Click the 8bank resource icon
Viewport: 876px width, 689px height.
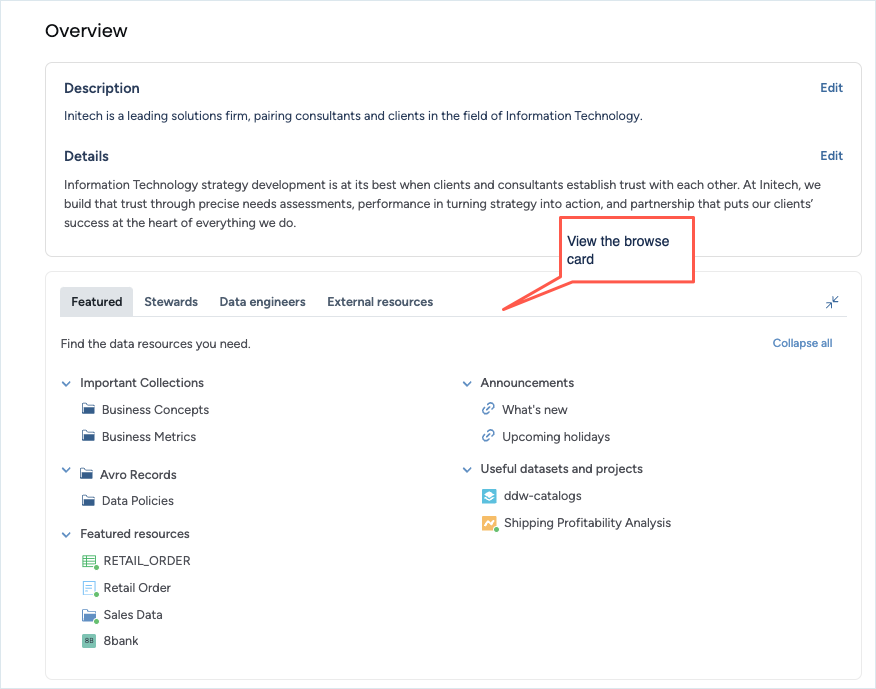coord(89,641)
